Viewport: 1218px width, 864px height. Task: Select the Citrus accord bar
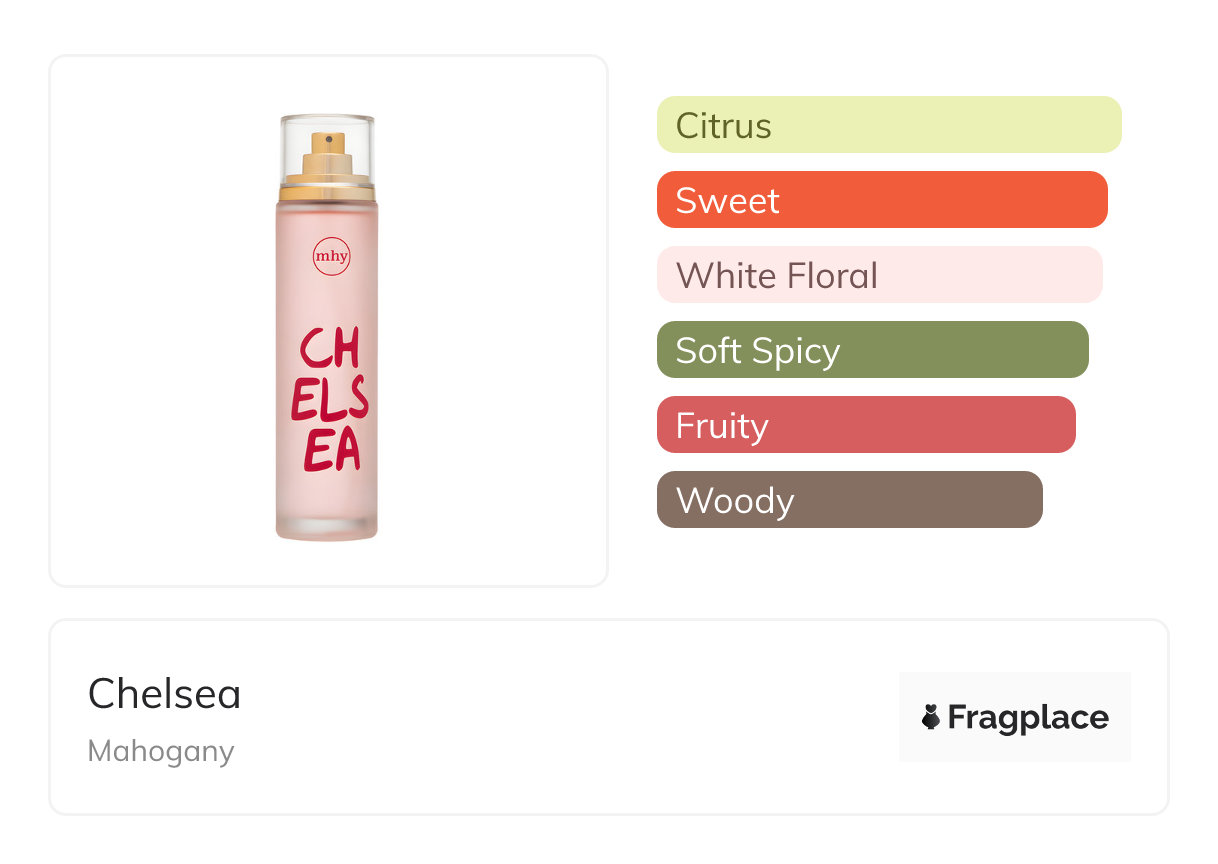point(889,125)
